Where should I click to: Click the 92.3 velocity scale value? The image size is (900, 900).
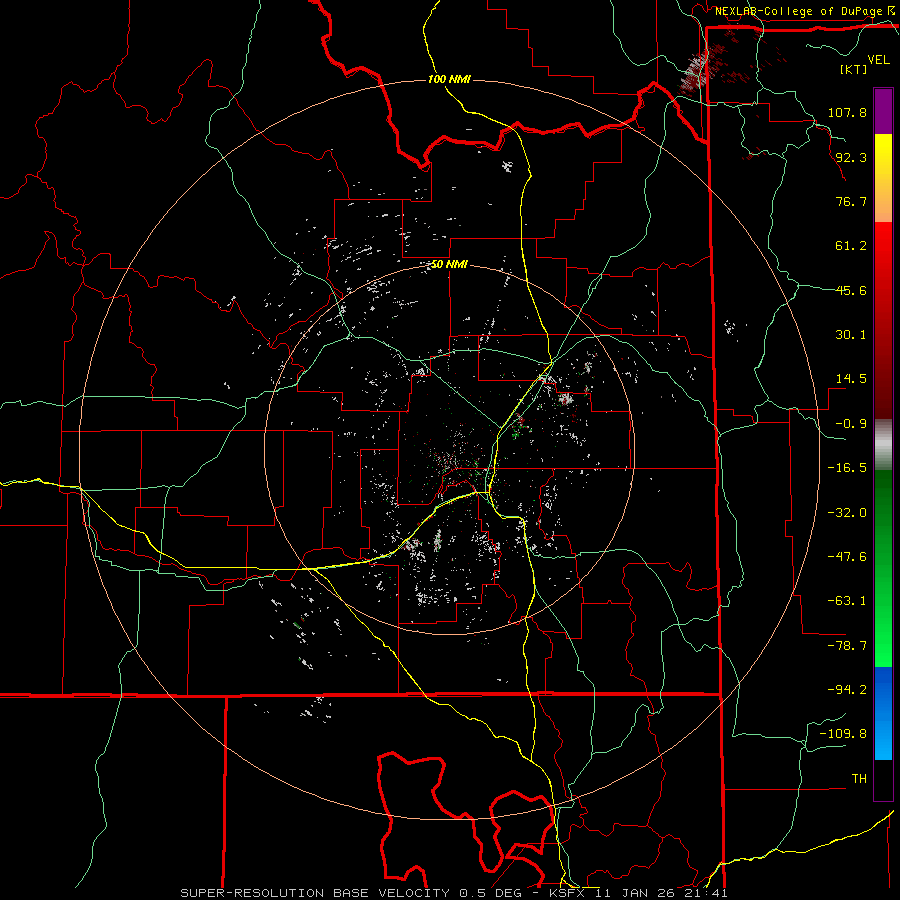point(851,157)
